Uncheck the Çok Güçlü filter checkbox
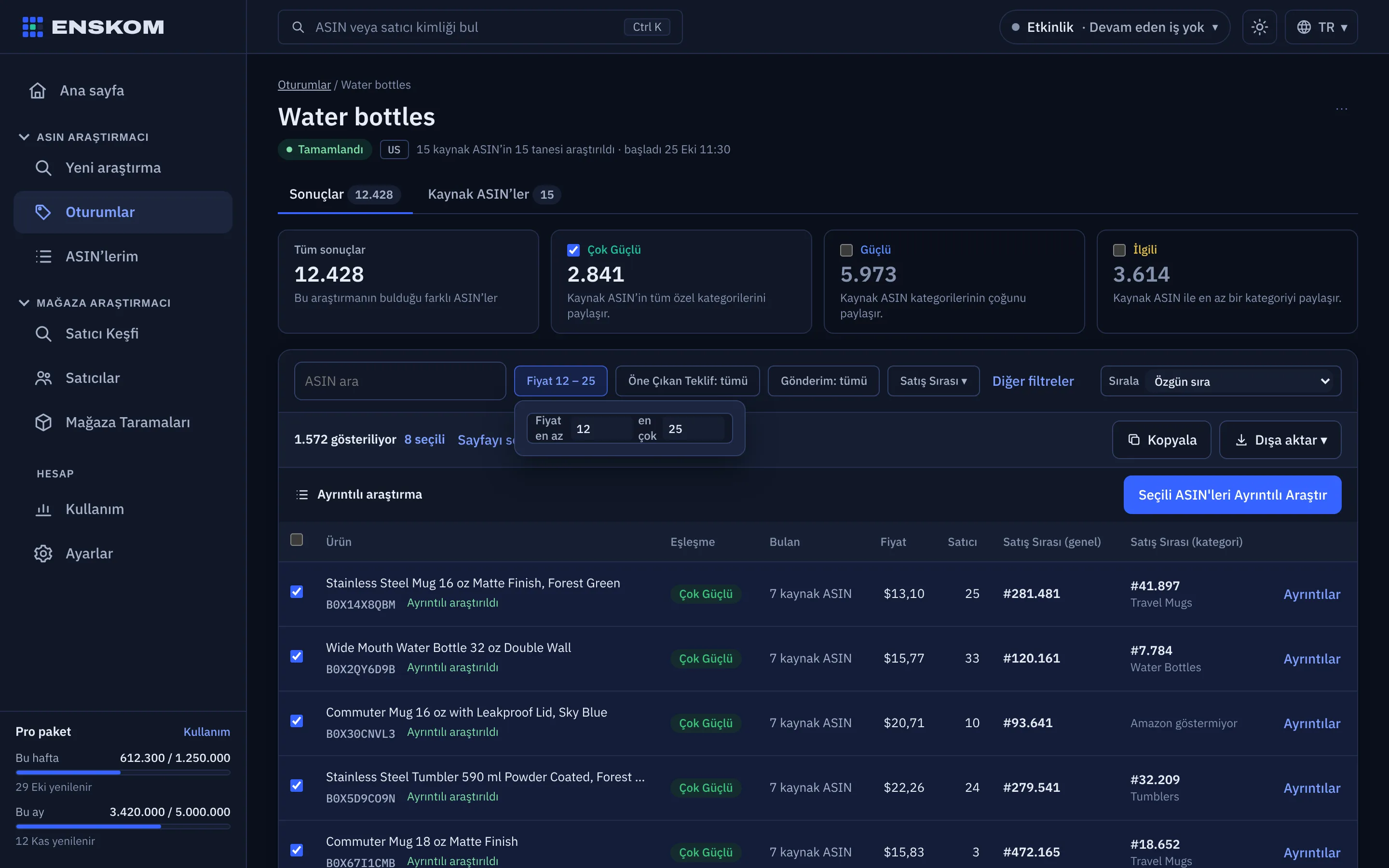The height and width of the screenshot is (868, 1389). 573,250
